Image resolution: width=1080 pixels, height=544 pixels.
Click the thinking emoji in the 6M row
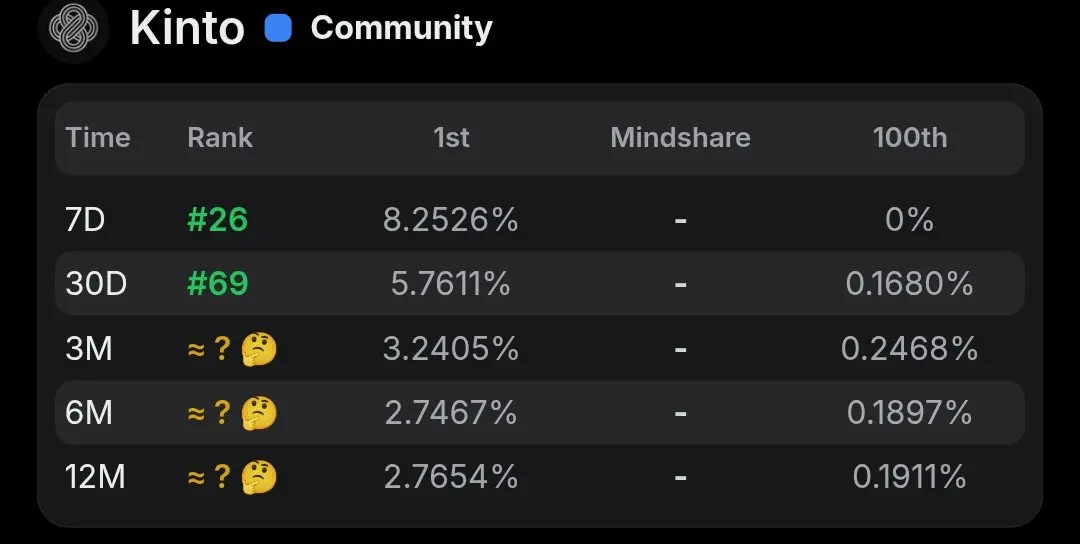(259, 413)
